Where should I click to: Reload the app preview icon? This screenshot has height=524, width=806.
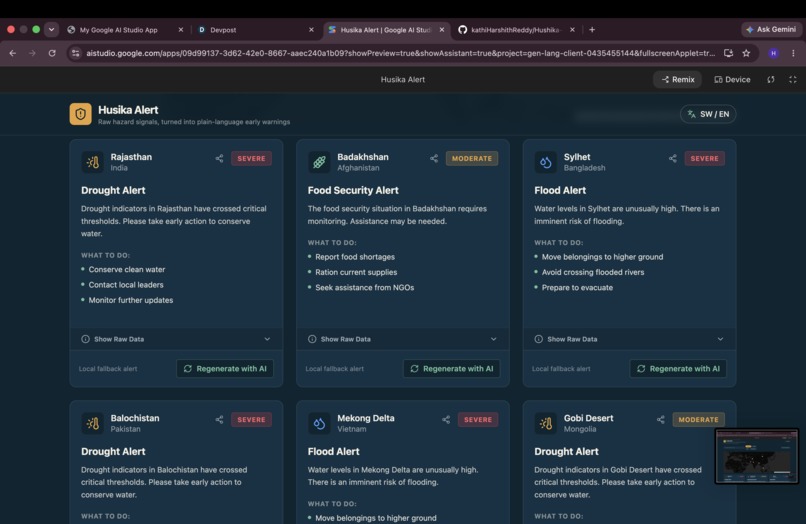(x=771, y=80)
